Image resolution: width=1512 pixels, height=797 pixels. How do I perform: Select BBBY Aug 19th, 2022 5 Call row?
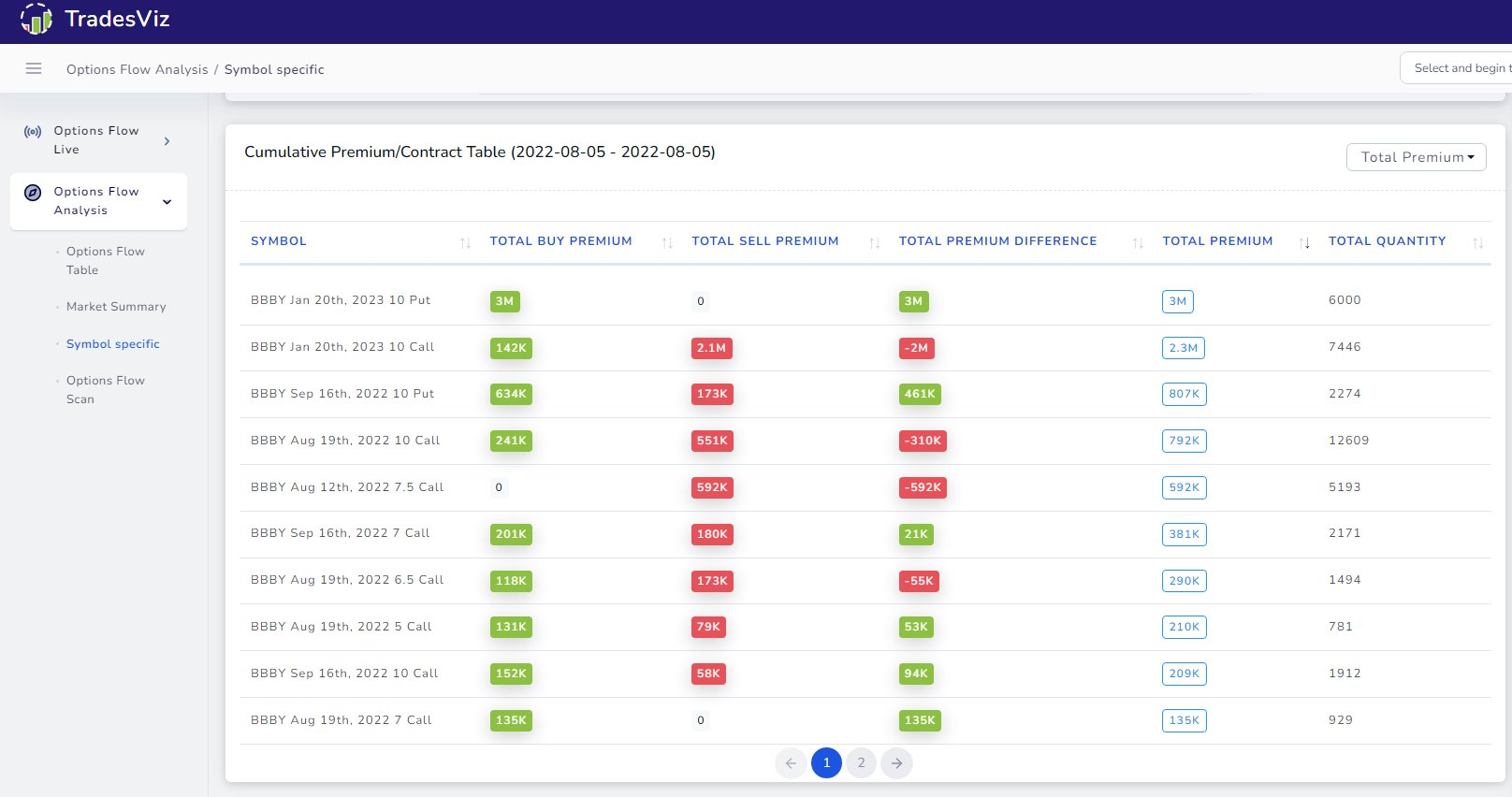(865, 627)
